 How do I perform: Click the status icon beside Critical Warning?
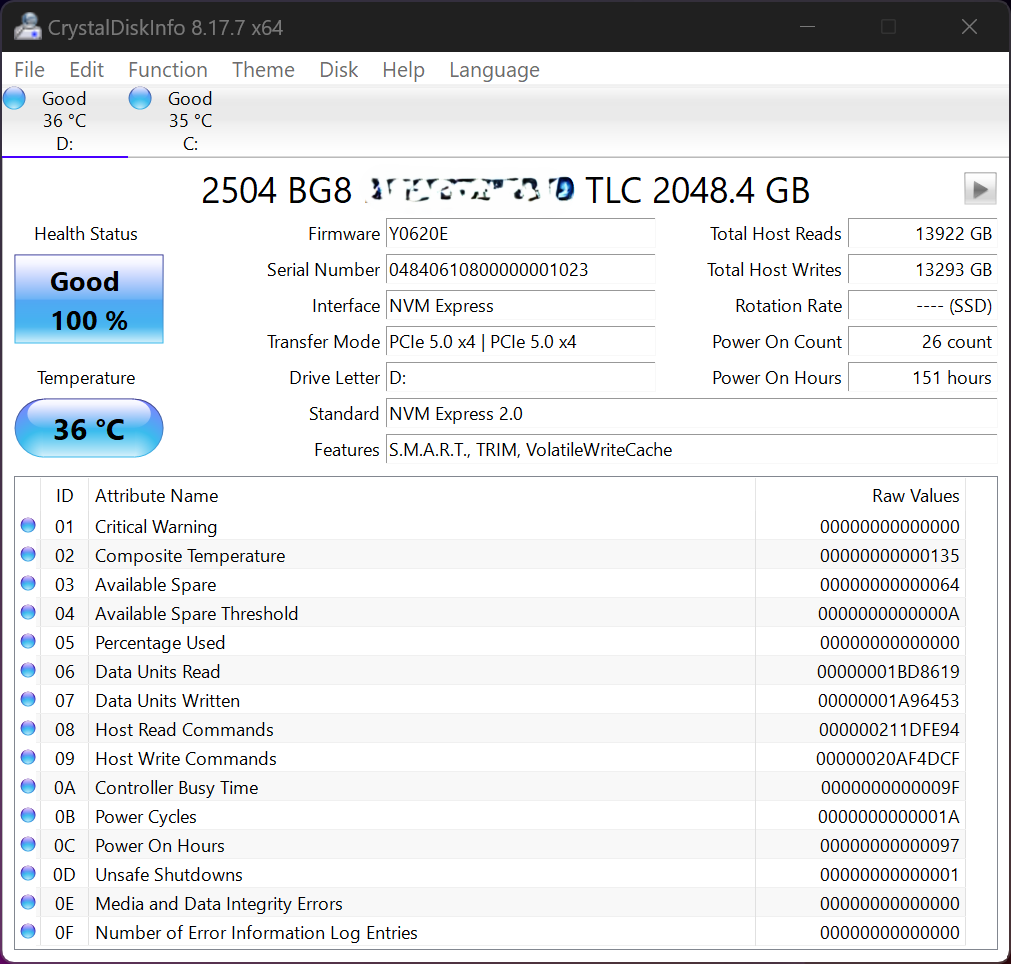coord(28,526)
